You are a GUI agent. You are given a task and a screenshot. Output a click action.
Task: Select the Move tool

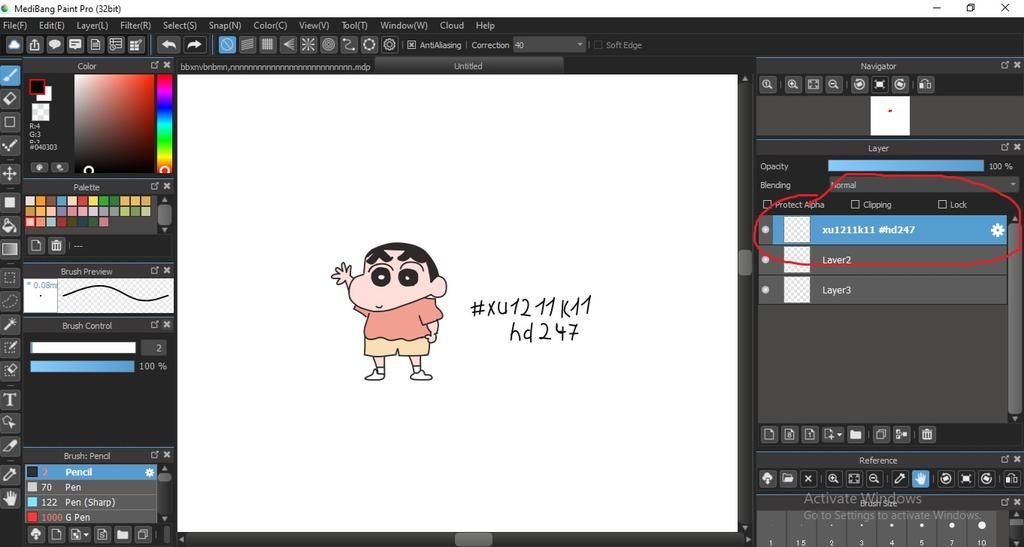10,174
